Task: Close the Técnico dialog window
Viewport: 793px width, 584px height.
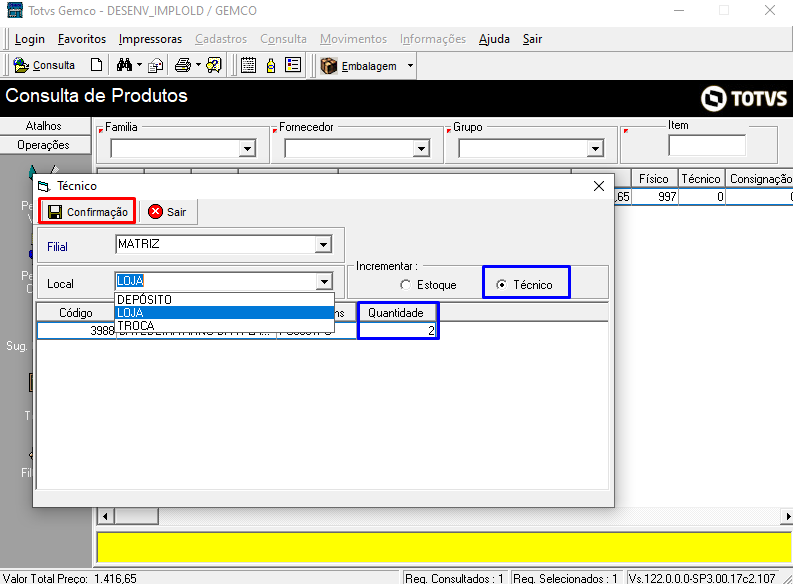Action: pos(599,186)
